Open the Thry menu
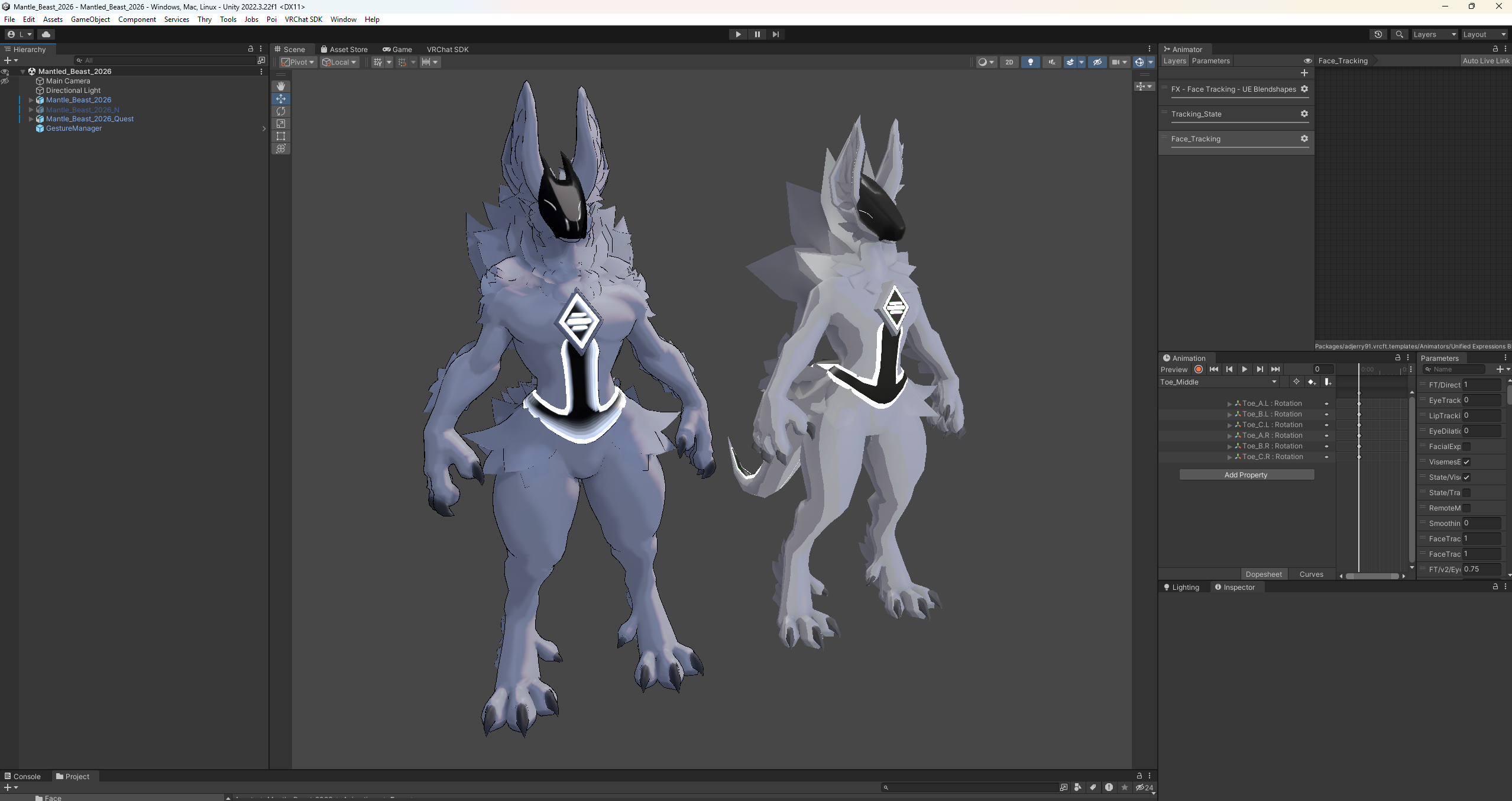Viewport: 1512px width, 801px height. (205, 20)
